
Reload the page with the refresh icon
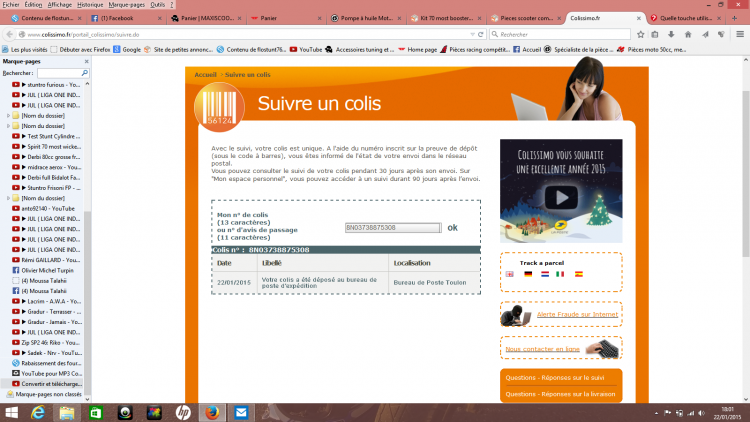click(x=481, y=34)
